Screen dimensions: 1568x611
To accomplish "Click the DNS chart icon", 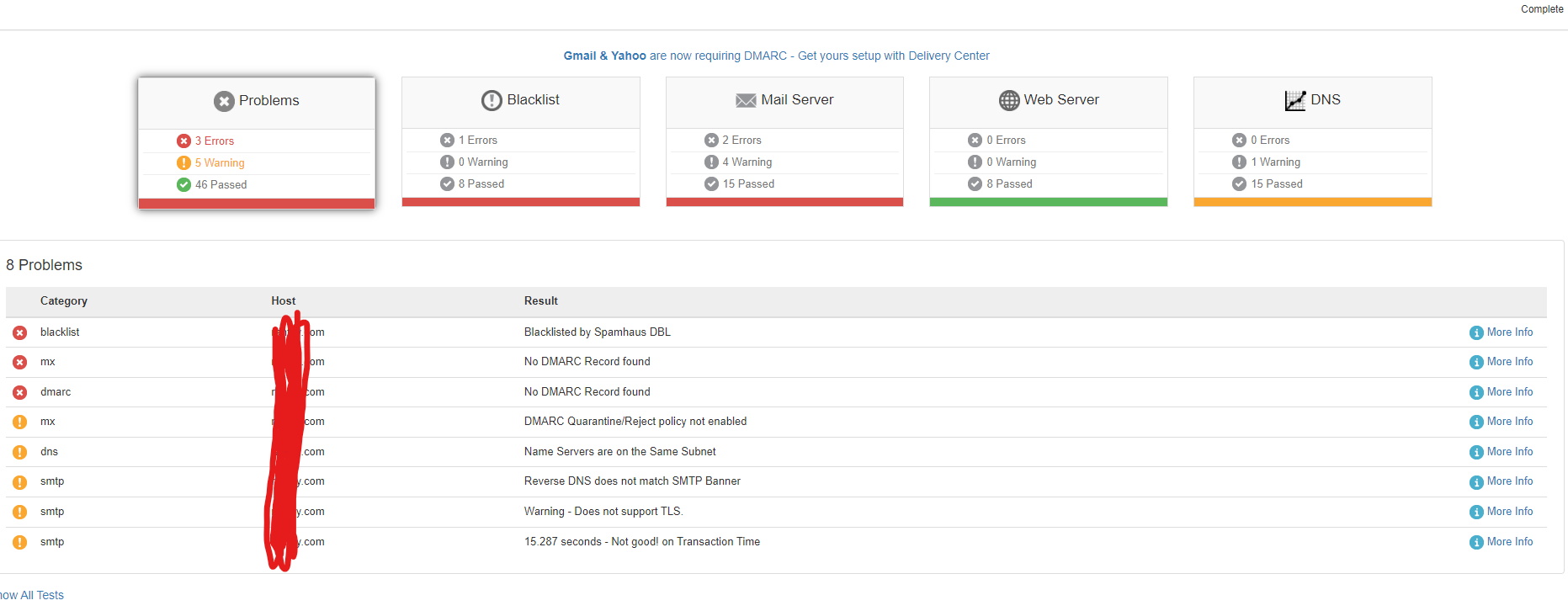I will pyautogui.click(x=1295, y=100).
